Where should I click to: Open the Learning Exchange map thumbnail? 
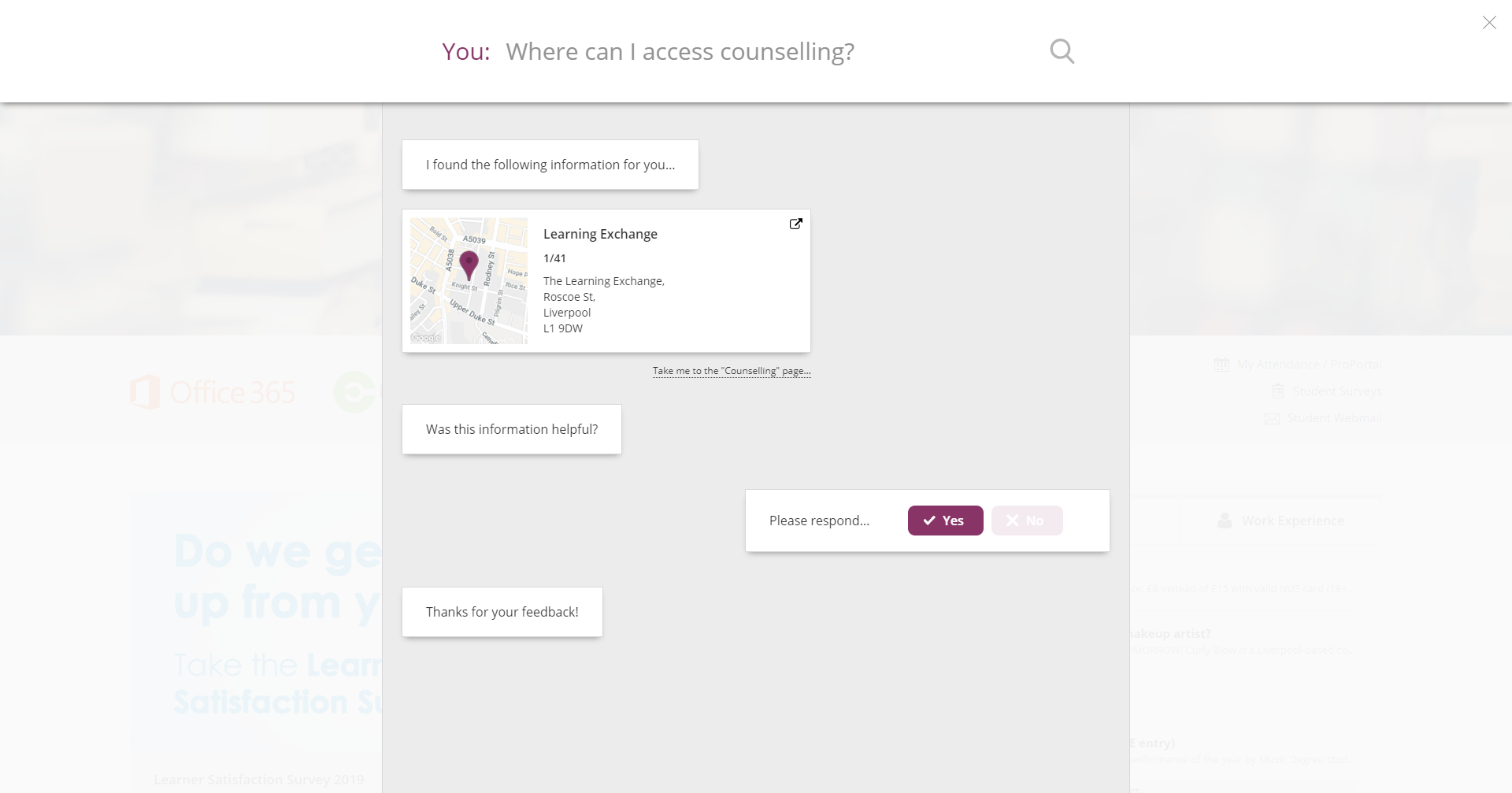[x=469, y=280]
